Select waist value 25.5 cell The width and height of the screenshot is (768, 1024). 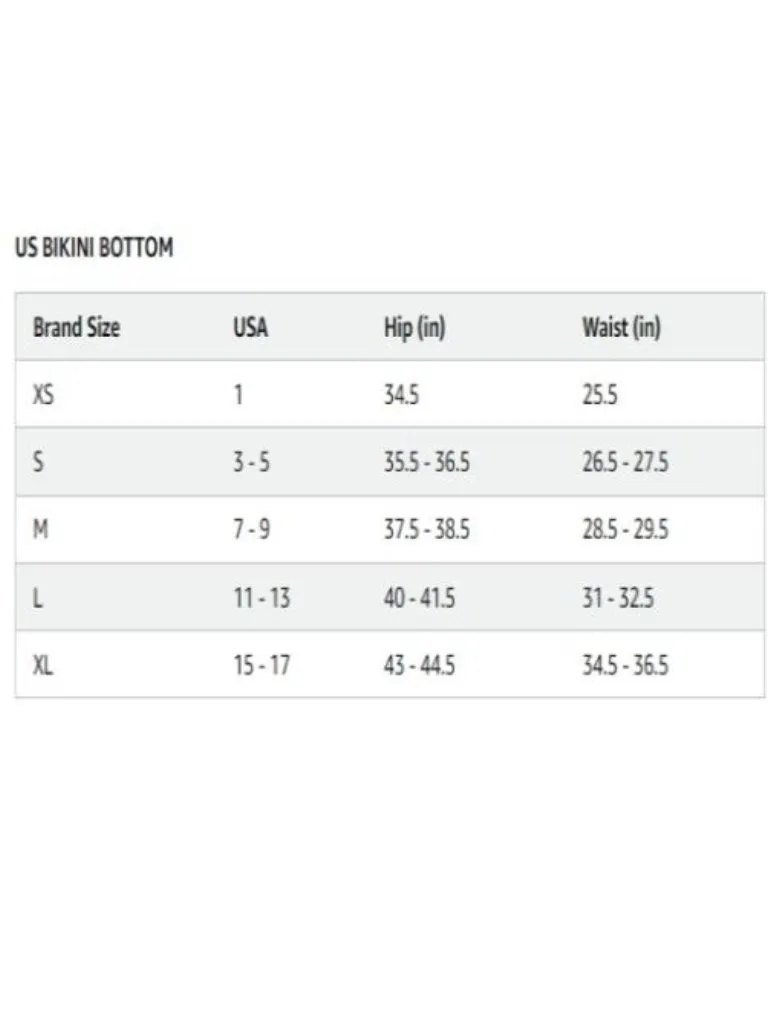[x=600, y=394]
